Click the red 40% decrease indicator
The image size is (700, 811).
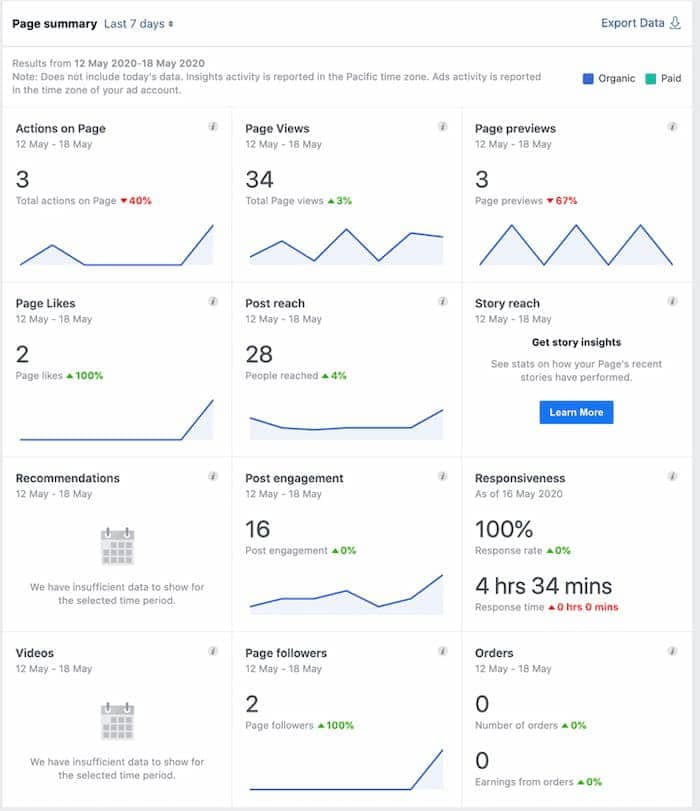(x=136, y=201)
